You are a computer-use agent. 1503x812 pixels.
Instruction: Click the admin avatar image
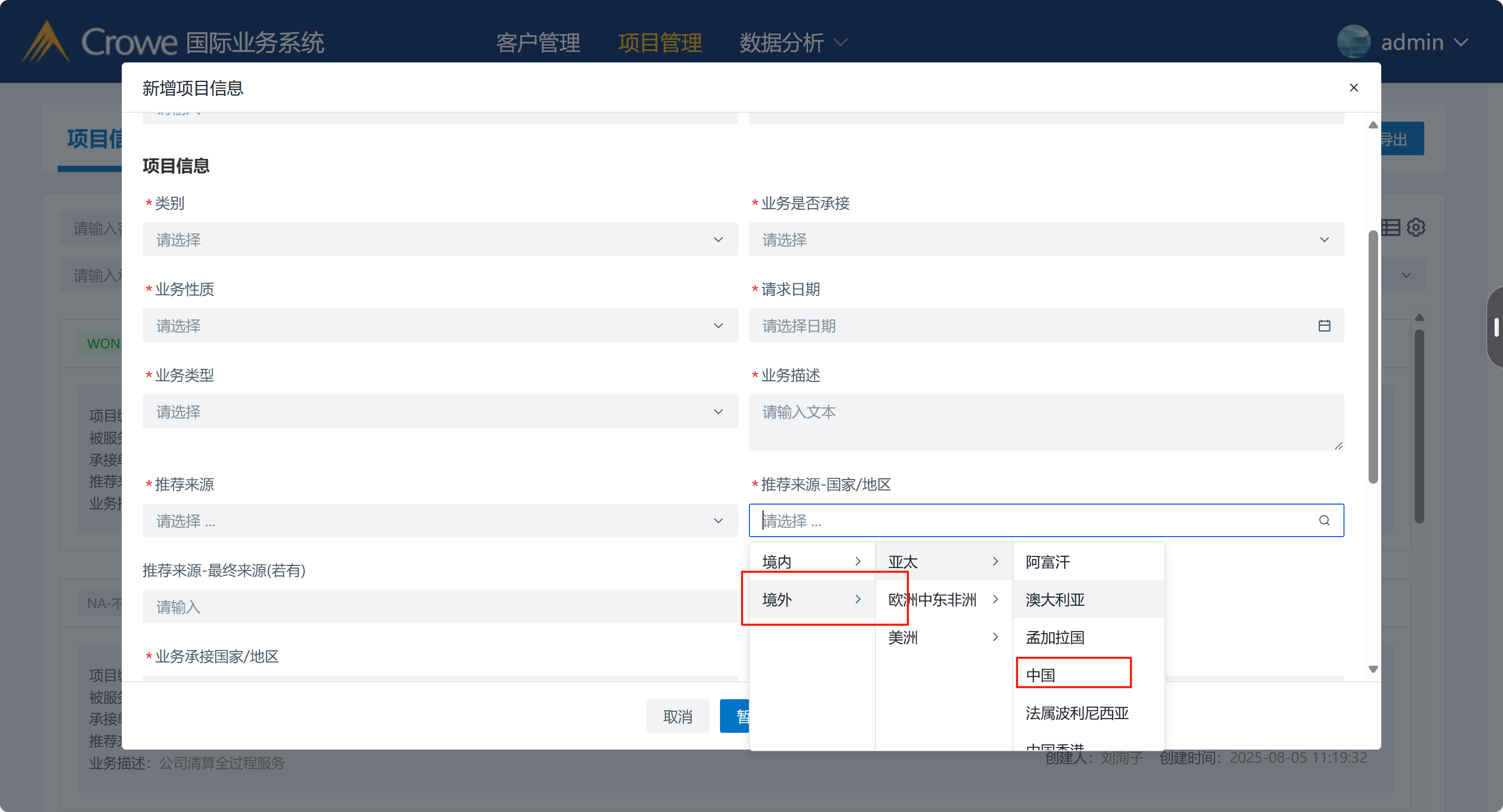point(1353,42)
